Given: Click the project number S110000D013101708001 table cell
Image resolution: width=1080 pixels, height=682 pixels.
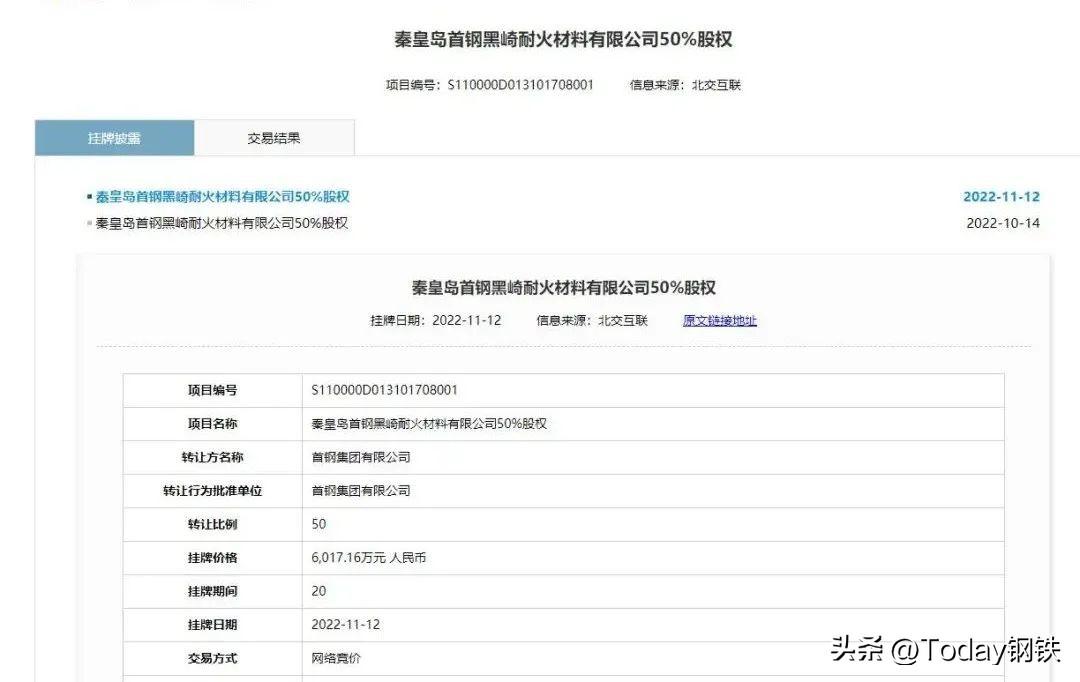Looking at the screenshot, I should click(x=652, y=391).
